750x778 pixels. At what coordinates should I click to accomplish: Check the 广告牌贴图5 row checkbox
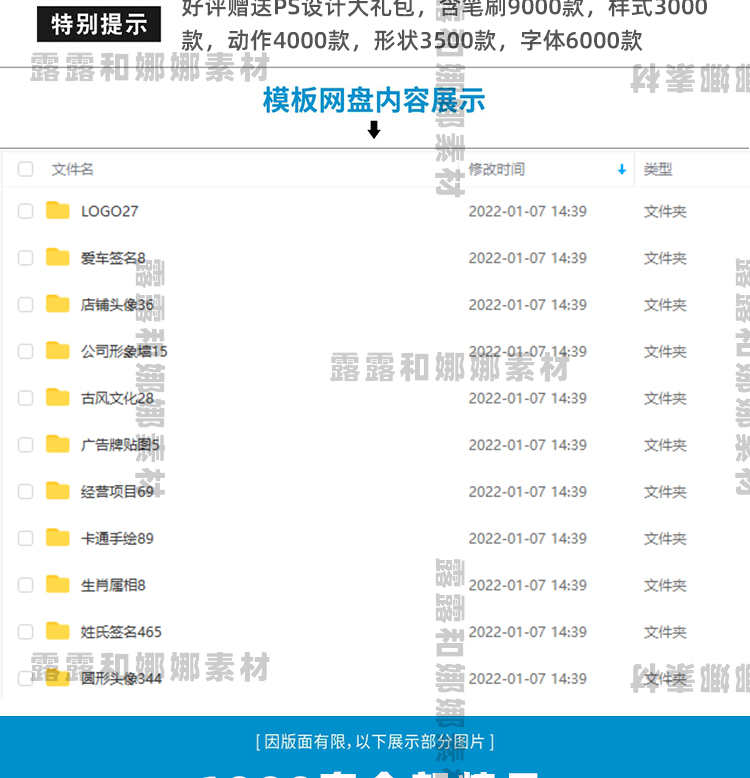tap(25, 445)
